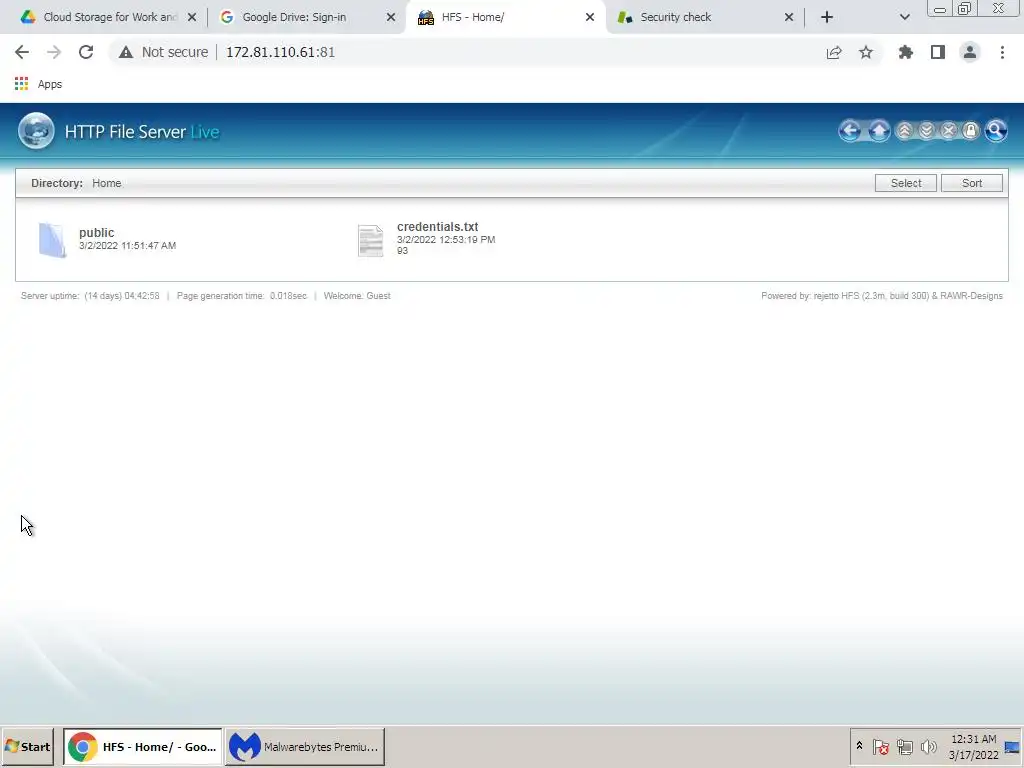Click the Select button
This screenshot has height=768, width=1024.
tap(906, 183)
